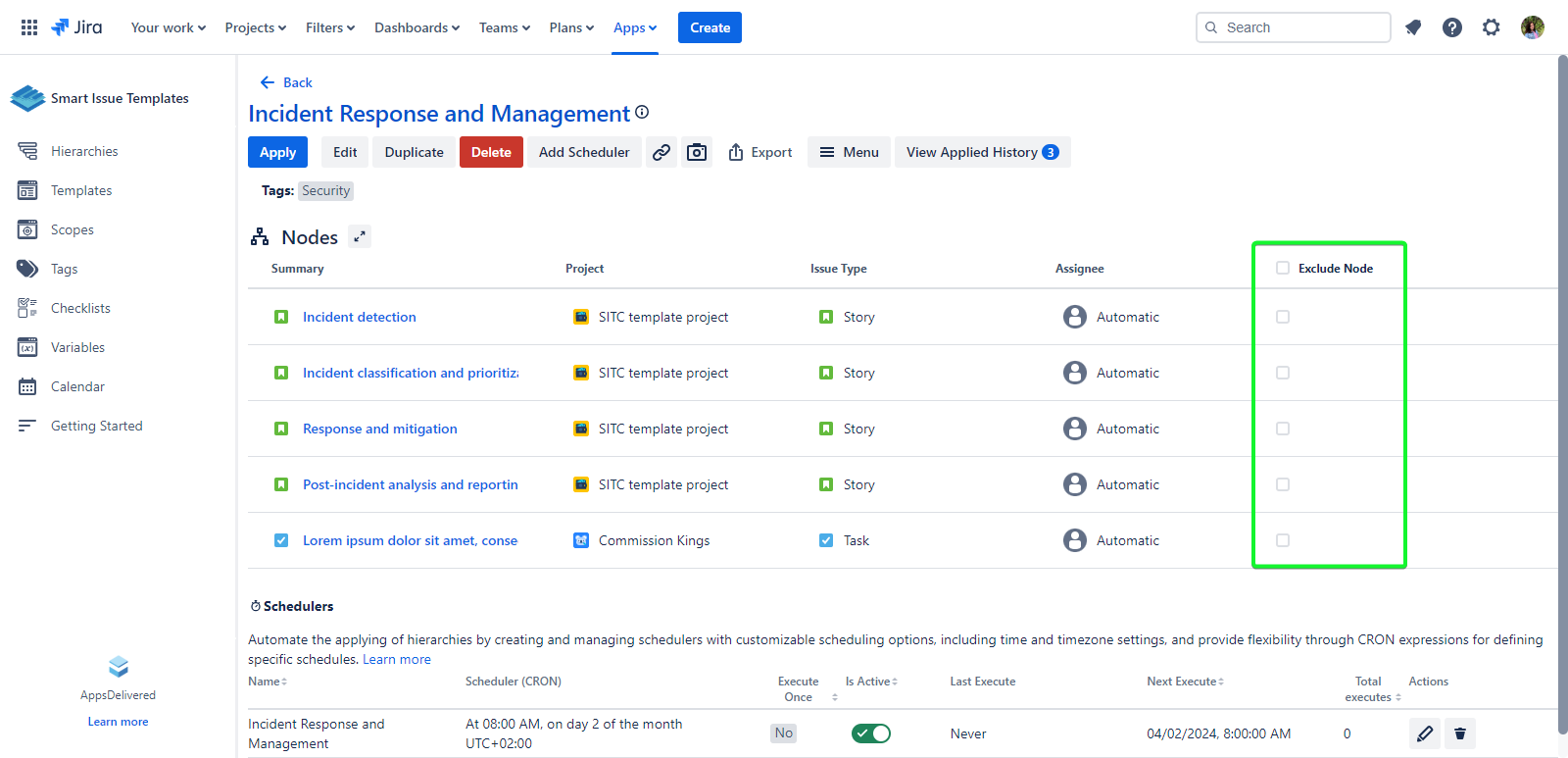Click View Applied History button
Screen dimensions: 1568x758
pos(983,152)
